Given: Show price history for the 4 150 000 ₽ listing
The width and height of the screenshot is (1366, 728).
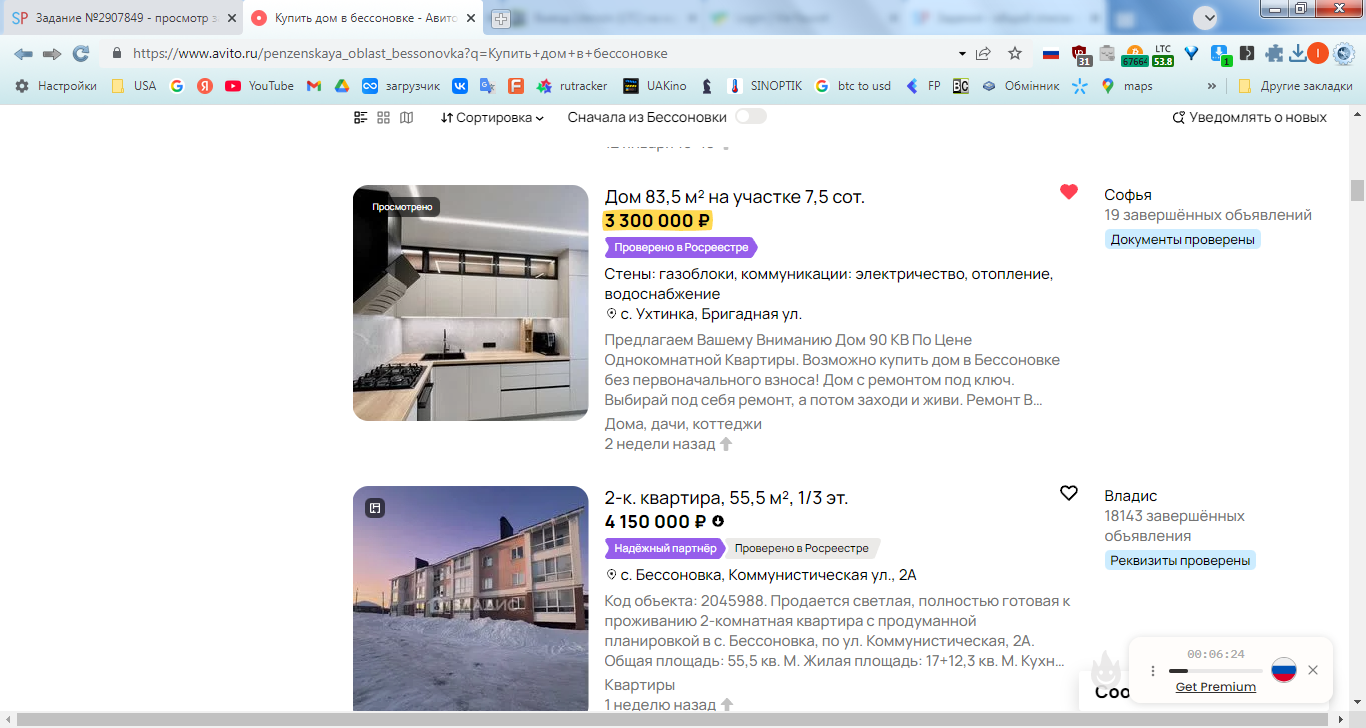Looking at the screenshot, I should click(x=718, y=521).
